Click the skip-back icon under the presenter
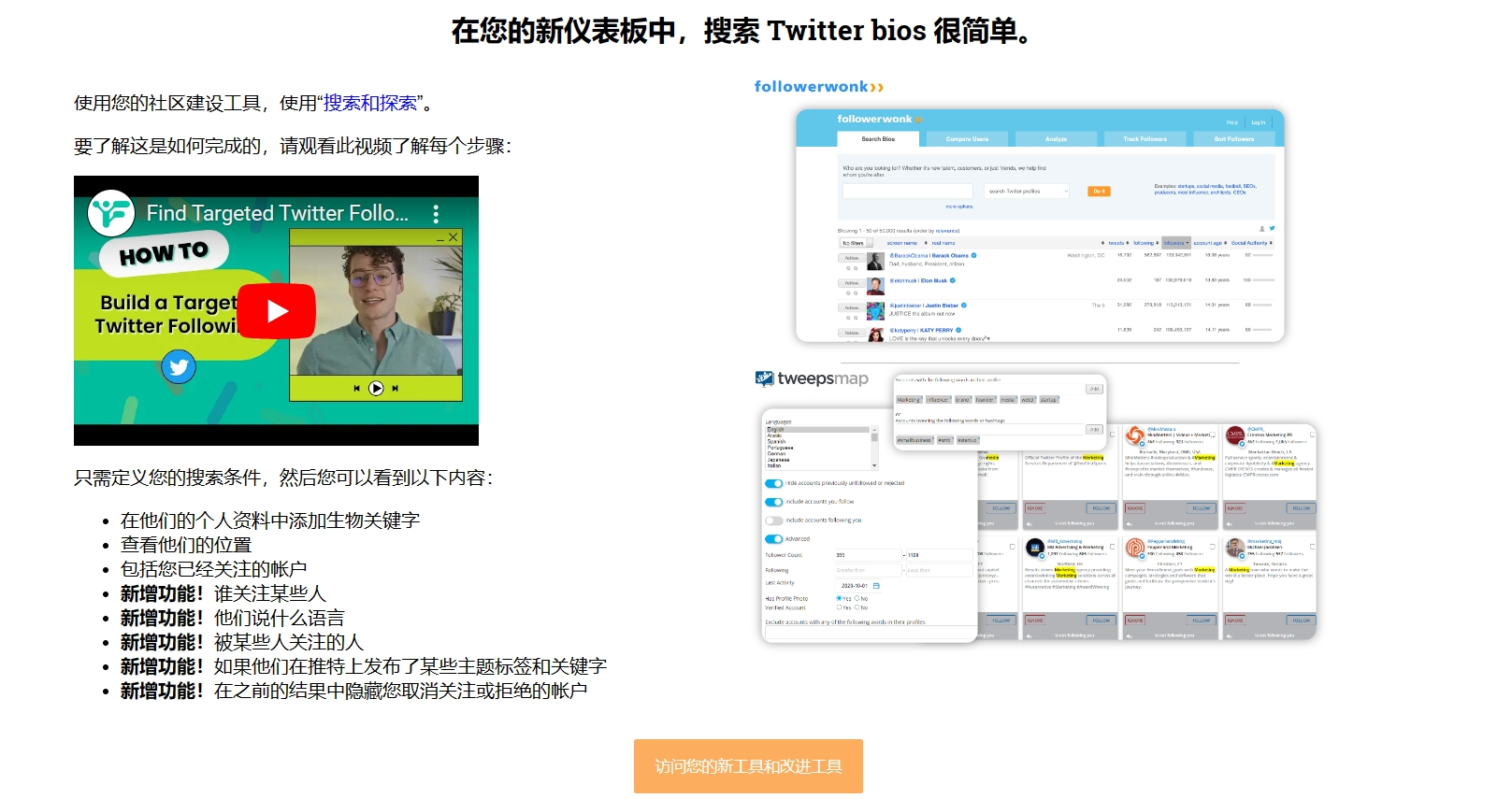The height and width of the screenshot is (799, 1512). [x=356, y=388]
